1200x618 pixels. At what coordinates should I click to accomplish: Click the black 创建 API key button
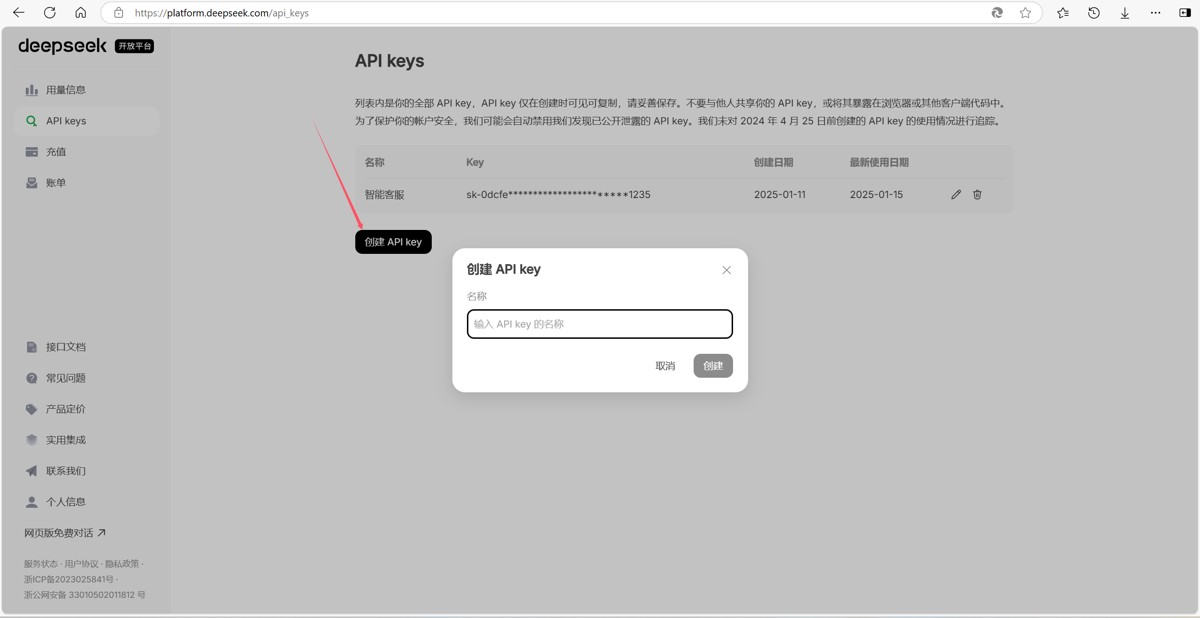[x=393, y=242]
